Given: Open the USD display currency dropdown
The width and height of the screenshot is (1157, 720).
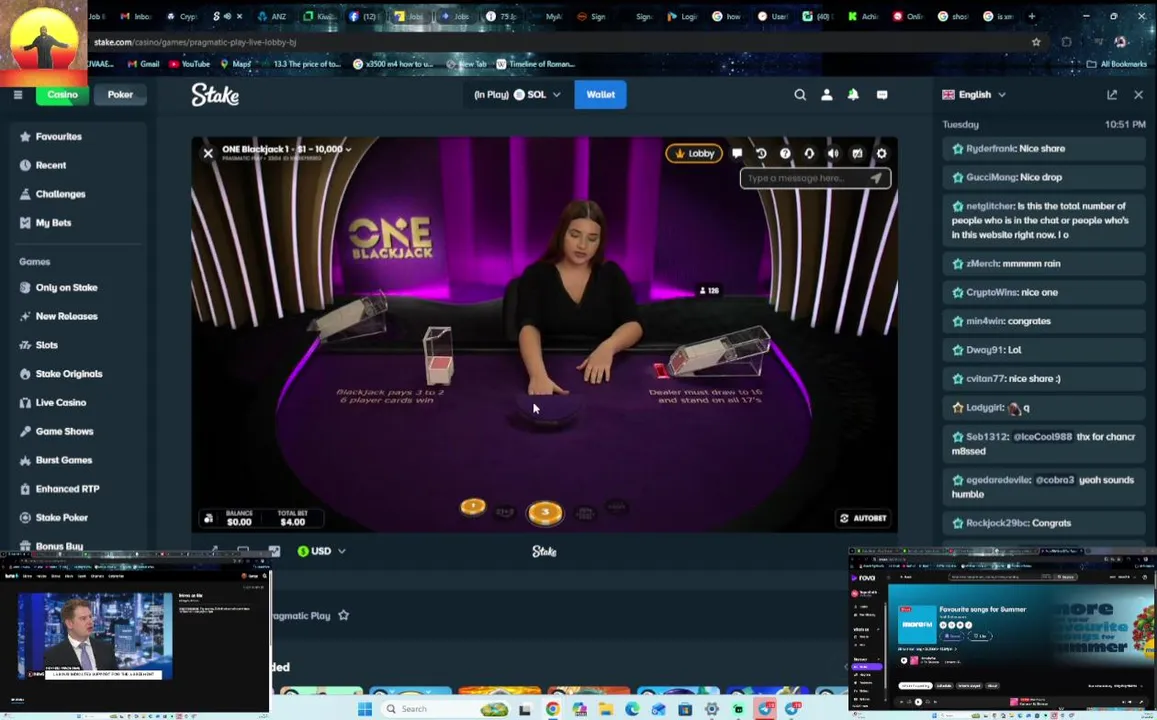Looking at the screenshot, I should (x=322, y=551).
